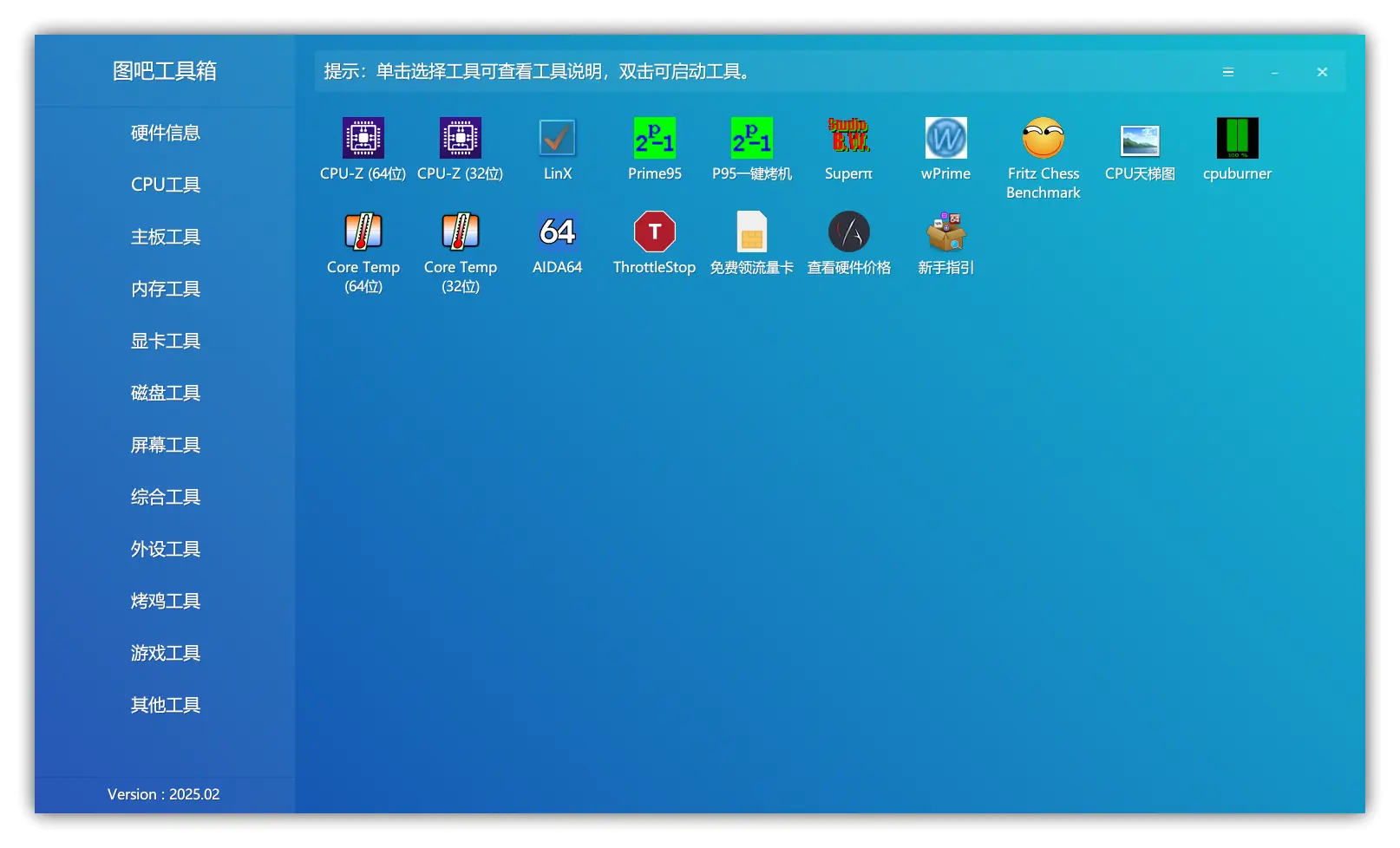Screen dimensions: 1400x848
Task: Select the LinX checkmark icon
Action: pos(557,139)
